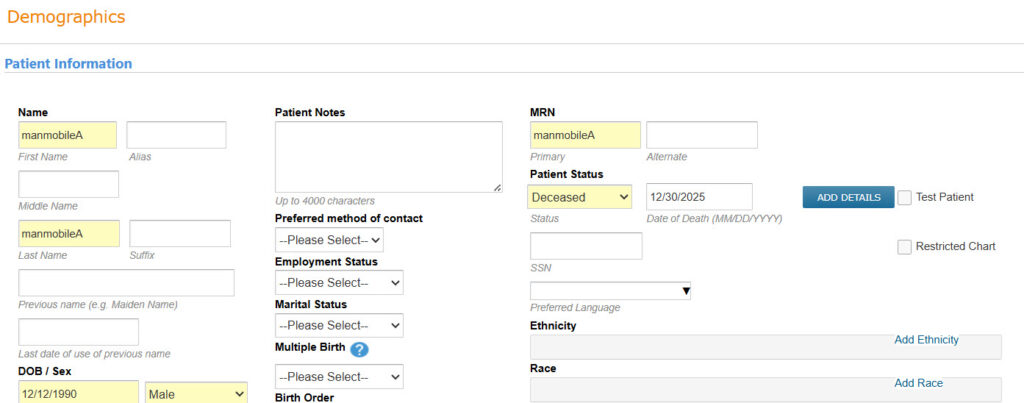Open the Preferred Language combo box
The height and width of the screenshot is (403, 1024).
pyautogui.click(x=610, y=291)
